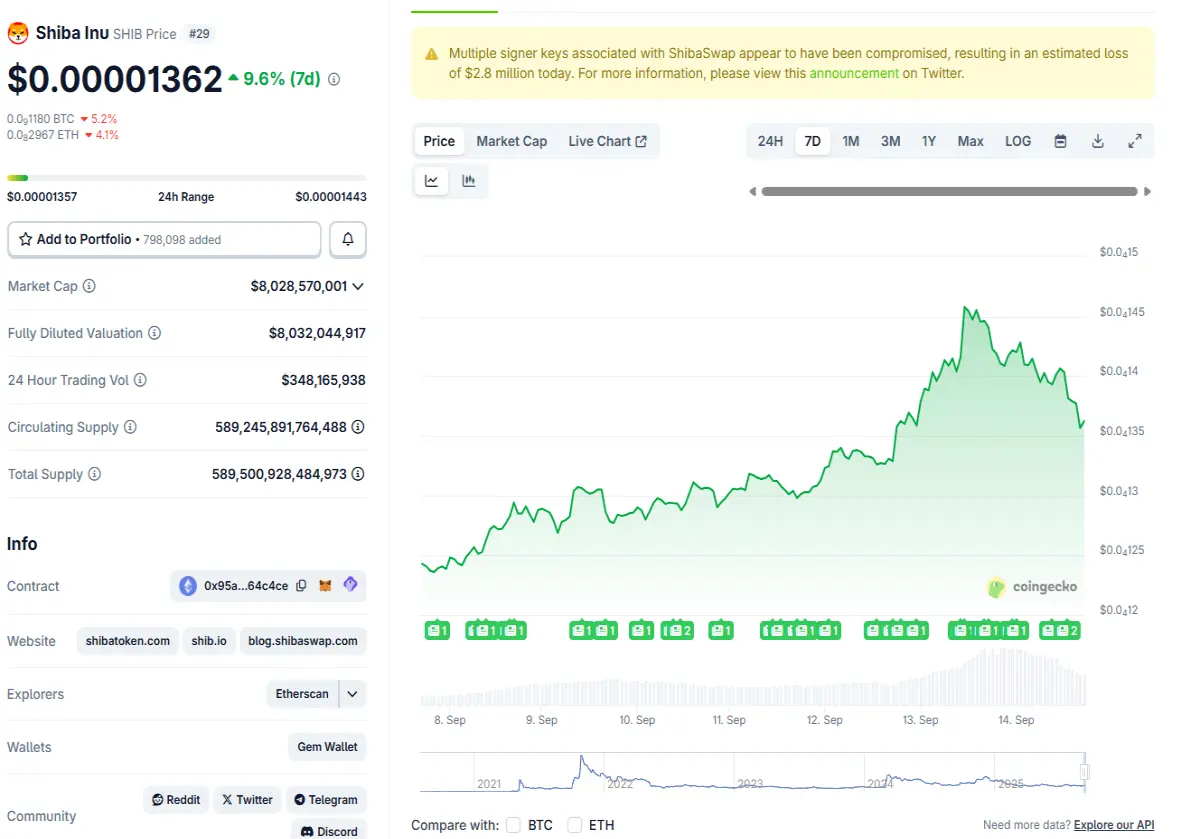Expand the Market Cap value chevron
This screenshot has width=1200, height=839.
358,286
